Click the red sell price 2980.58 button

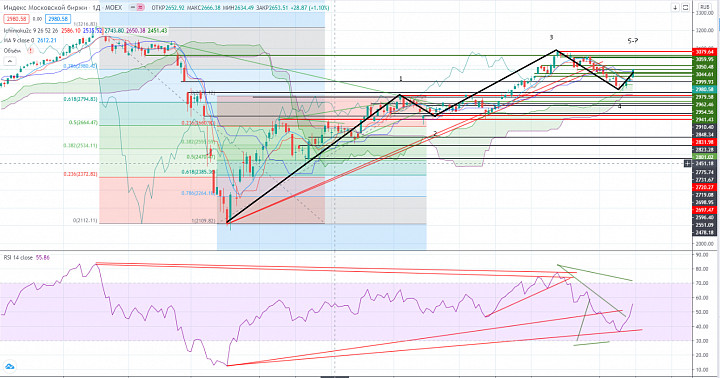17,19
